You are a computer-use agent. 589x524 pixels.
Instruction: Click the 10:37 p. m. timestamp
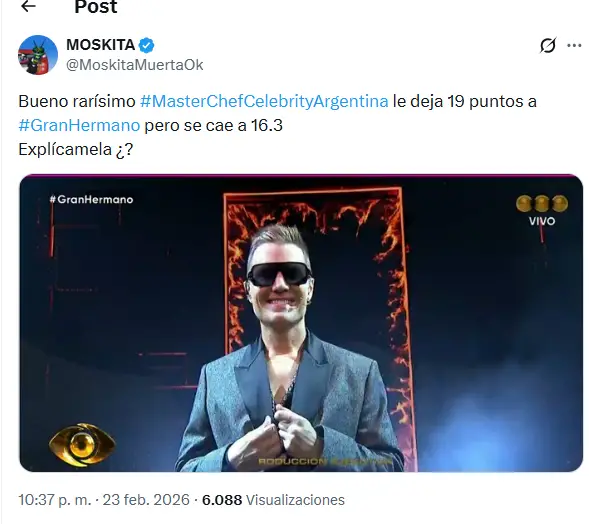coord(55,500)
